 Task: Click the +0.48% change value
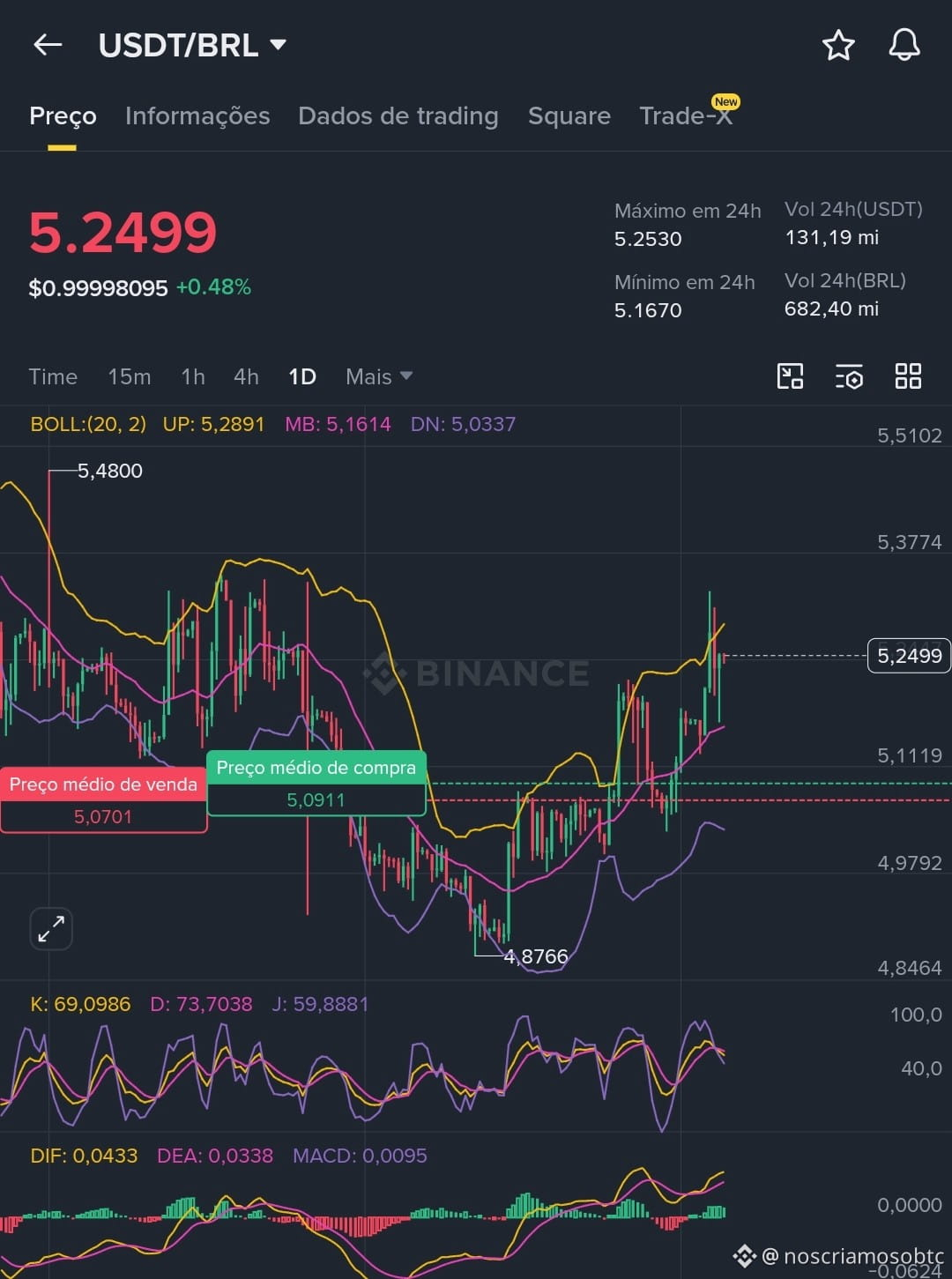[x=213, y=287]
